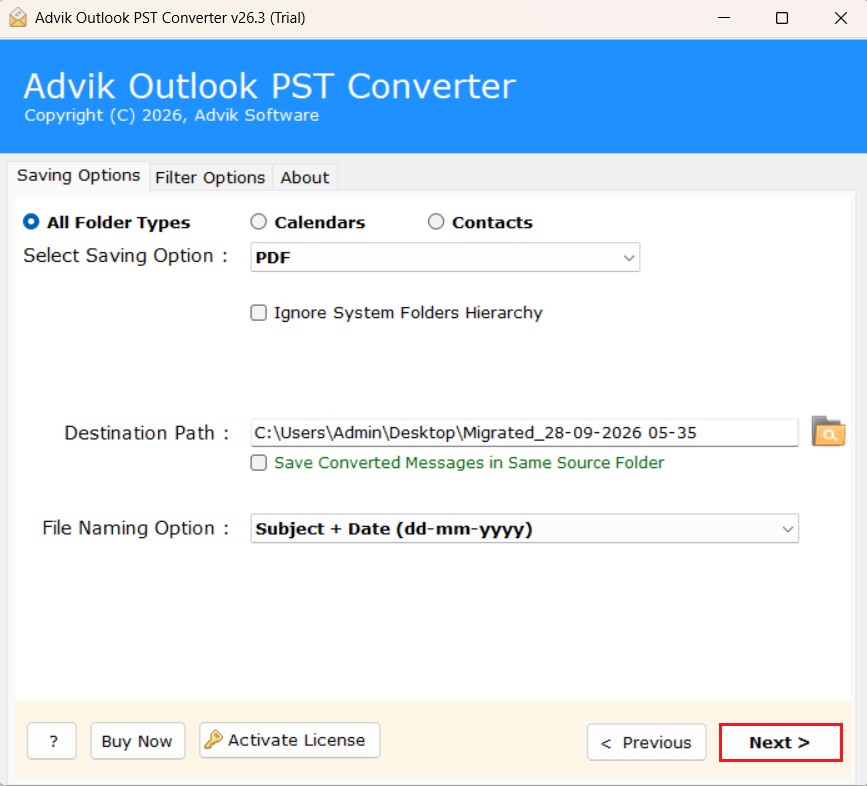Click the Next button
The image size is (867, 786).
pos(780,742)
